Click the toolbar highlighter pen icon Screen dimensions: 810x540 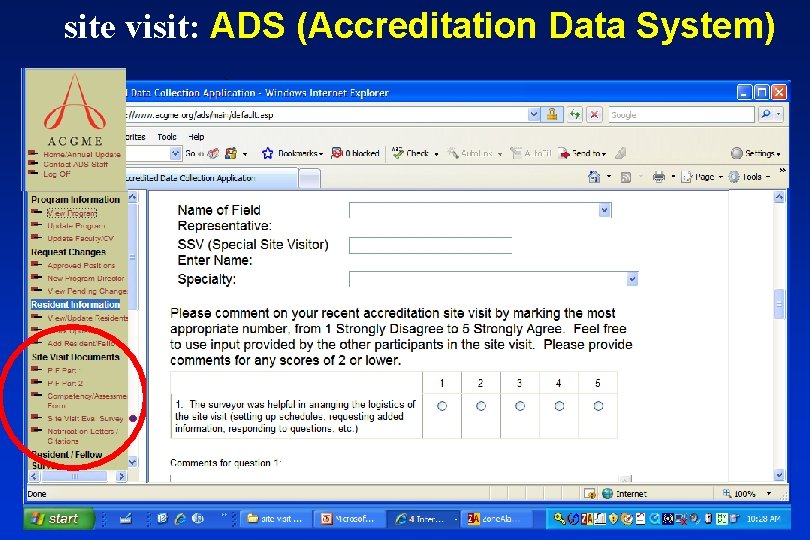click(x=620, y=153)
